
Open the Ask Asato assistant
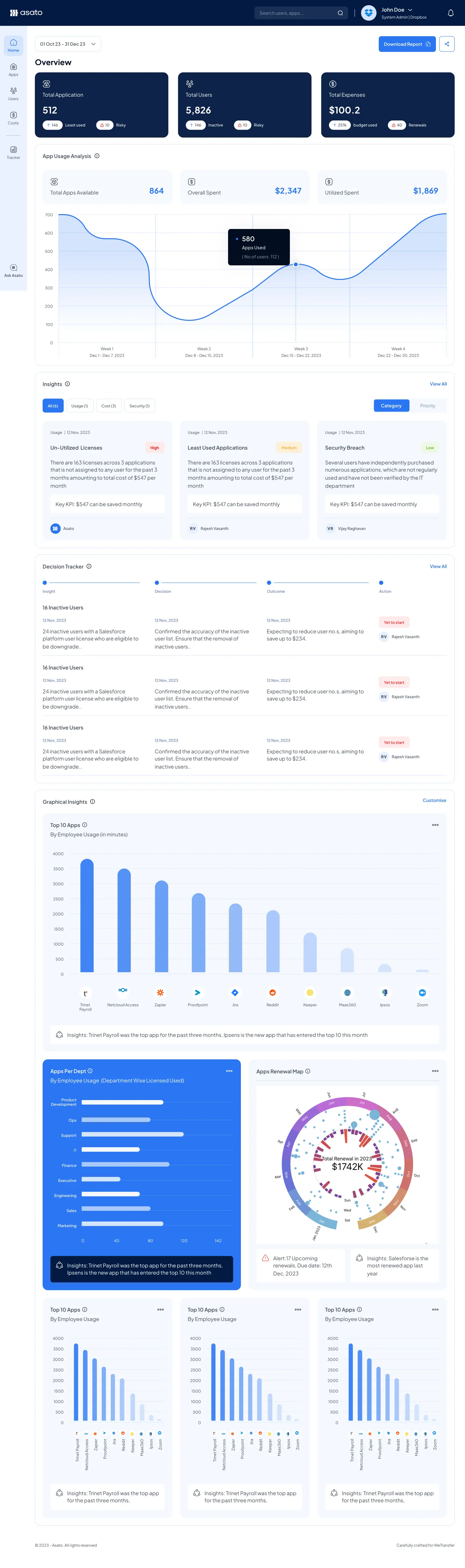tap(13, 271)
